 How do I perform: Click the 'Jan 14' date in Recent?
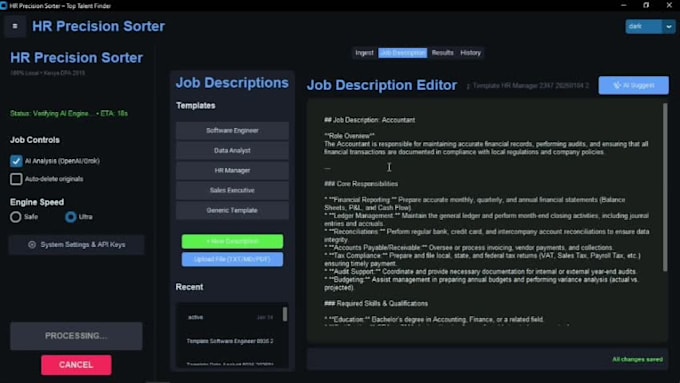pyautogui.click(x=265, y=318)
